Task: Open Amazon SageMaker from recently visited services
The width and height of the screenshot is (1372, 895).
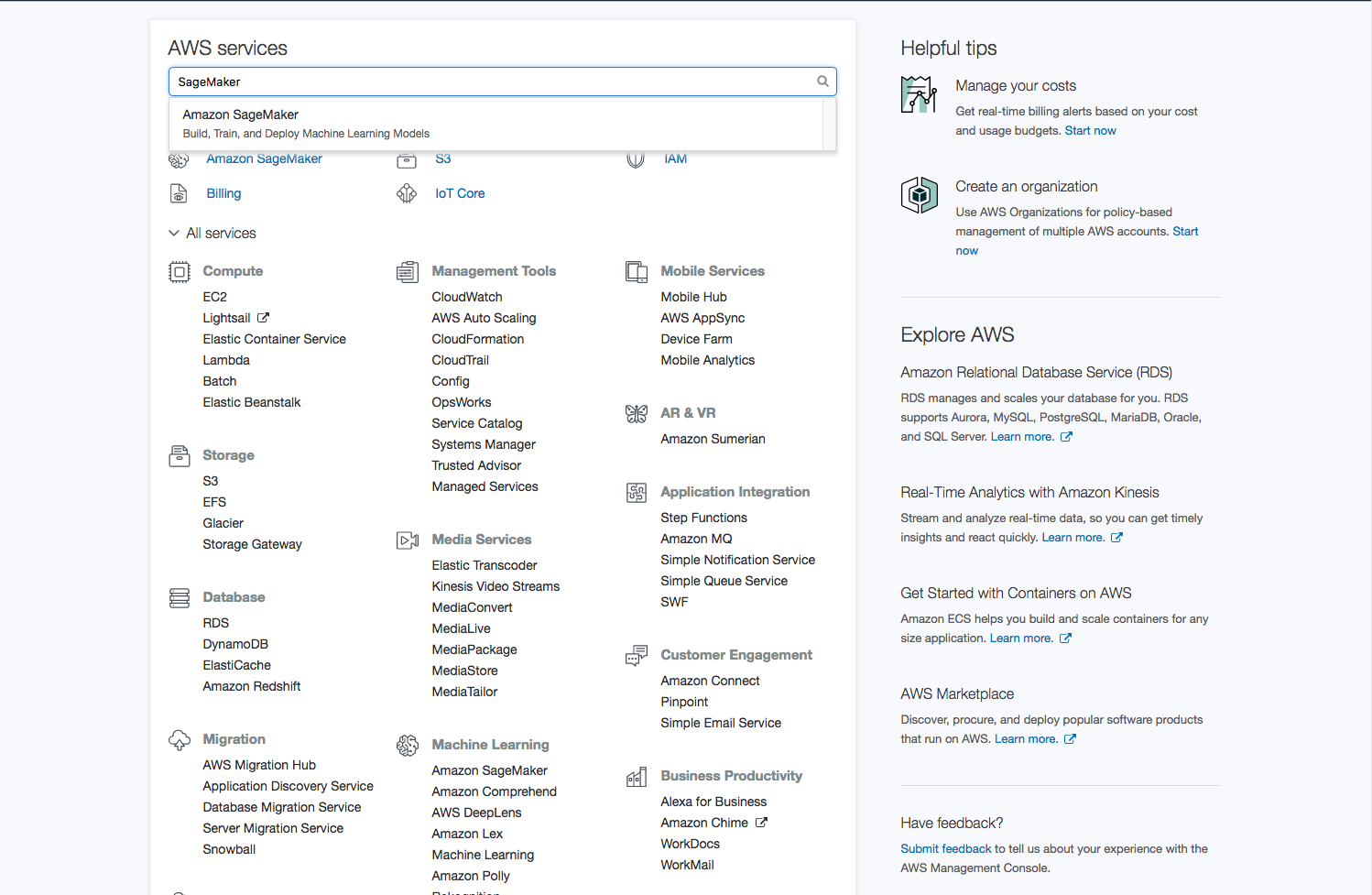Action: (x=264, y=158)
